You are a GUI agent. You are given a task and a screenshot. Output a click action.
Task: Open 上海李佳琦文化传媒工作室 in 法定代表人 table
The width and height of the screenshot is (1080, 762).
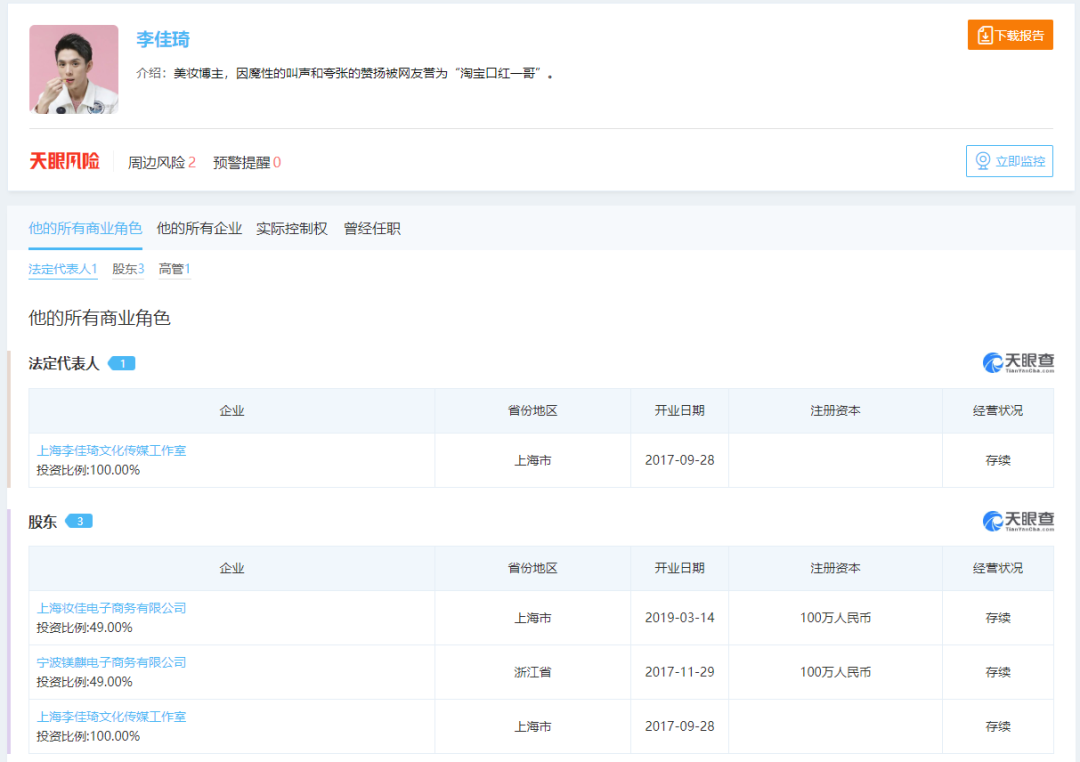pos(111,451)
